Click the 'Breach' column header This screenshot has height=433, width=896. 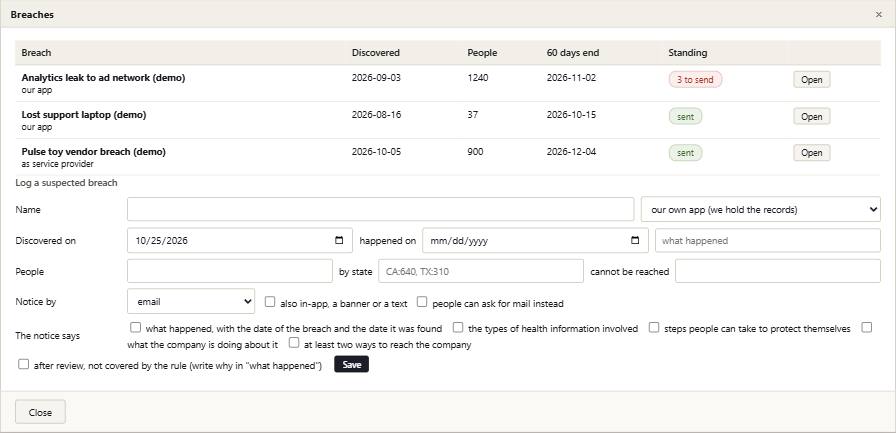pos(36,53)
